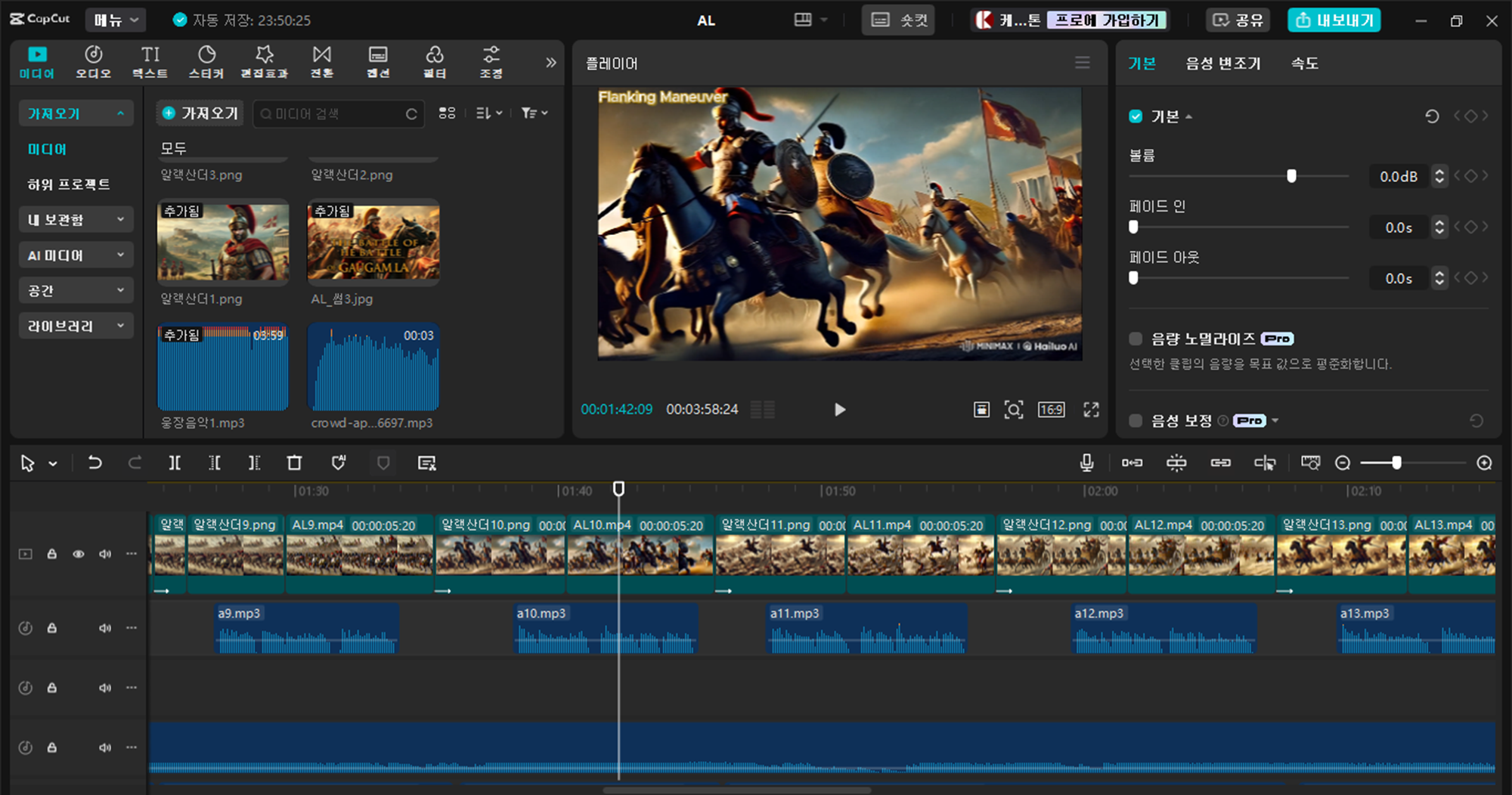Open media filter dropdown

(534, 113)
